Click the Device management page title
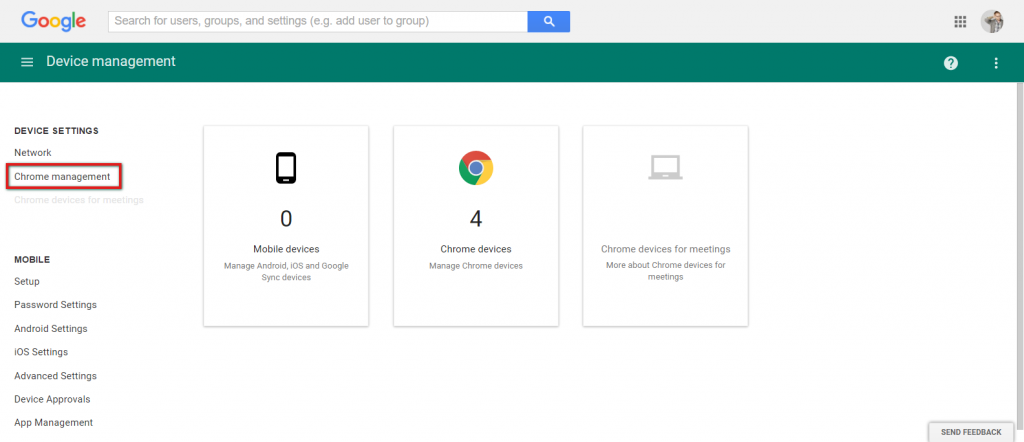The image size is (1024, 442). click(111, 61)
